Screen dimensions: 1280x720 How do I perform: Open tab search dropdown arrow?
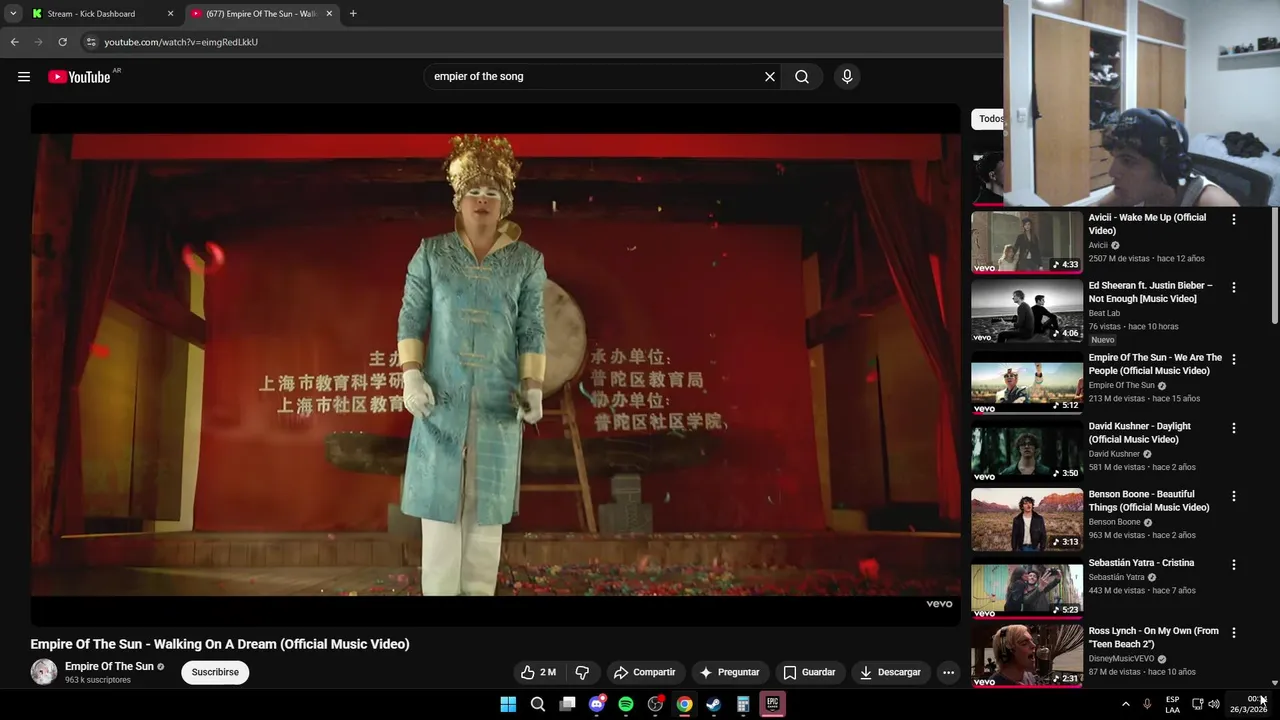tap(12, 14)
